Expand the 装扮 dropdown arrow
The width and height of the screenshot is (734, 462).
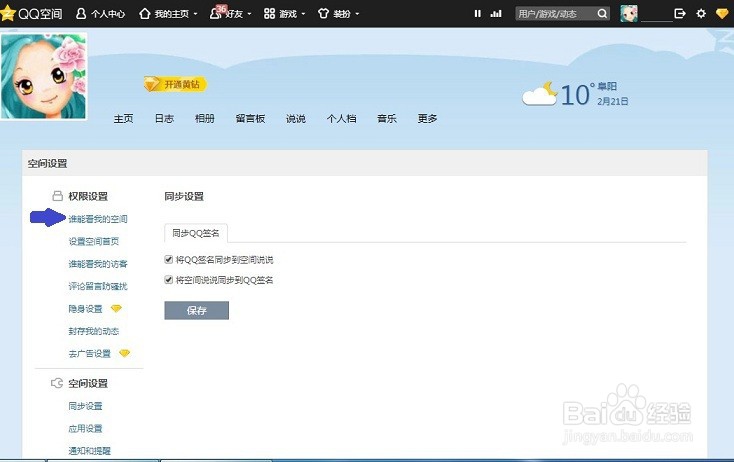pos(357,14)
